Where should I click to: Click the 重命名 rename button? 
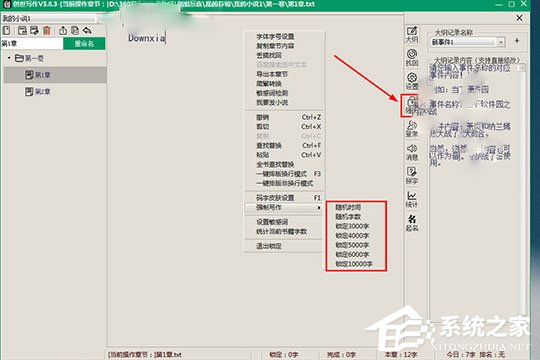[x=84, y=44]
